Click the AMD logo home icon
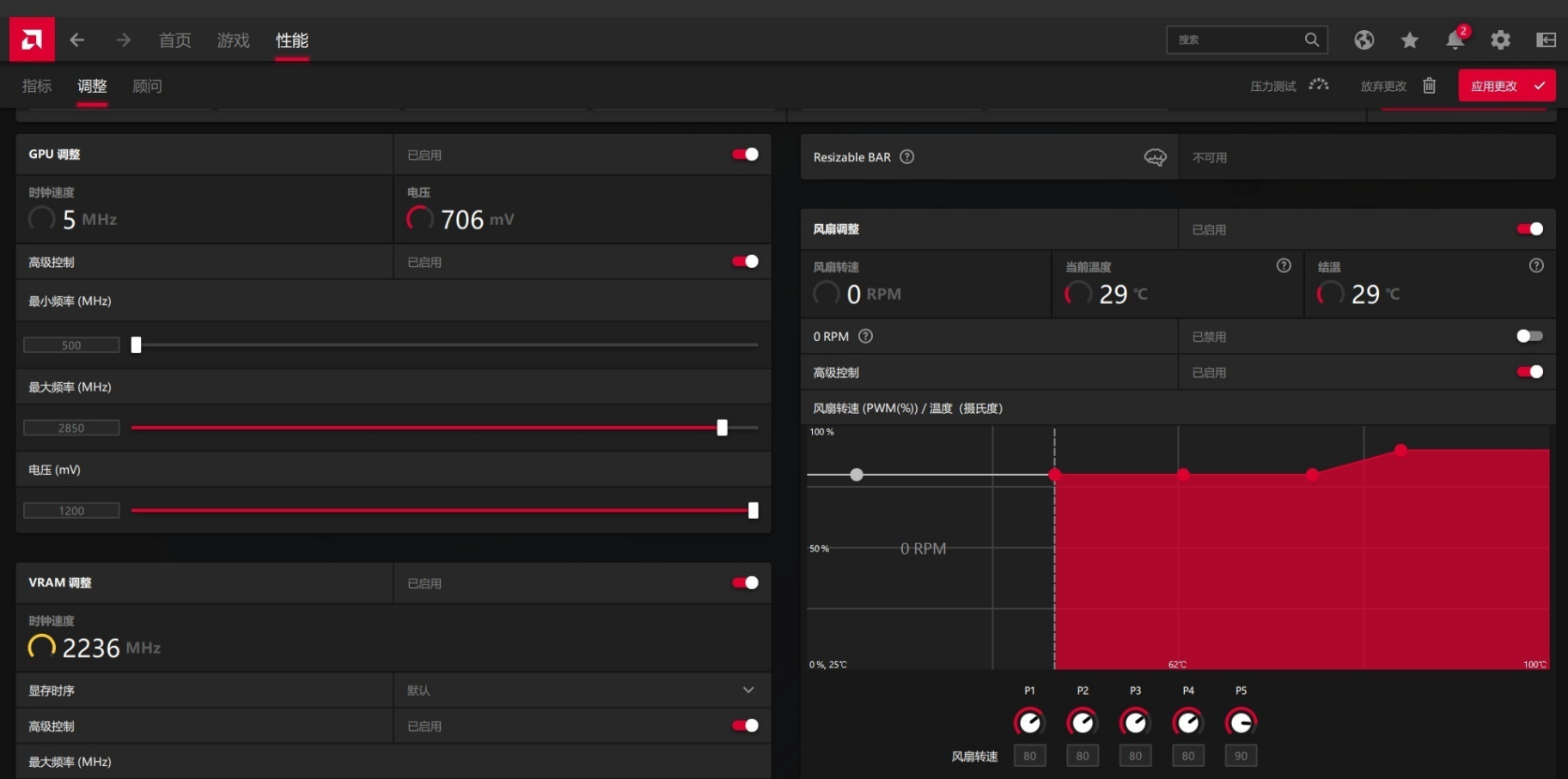The height and width of the screenshot is (779, 1568). (32, 40)
